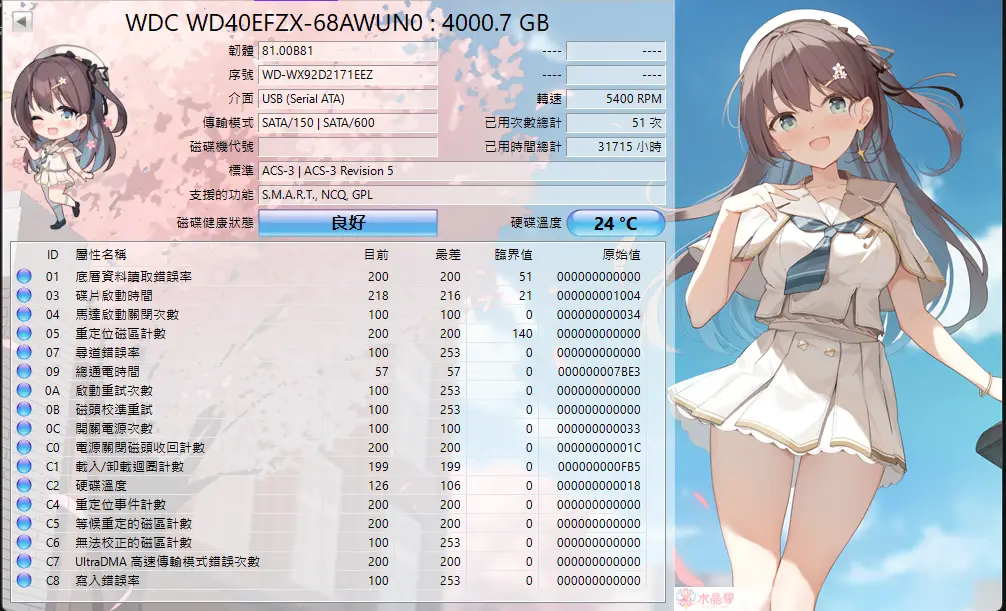Click rotation speed field 5400 RPM
Image resolution: width=1006 pixels, height=611 pixels.
coord(616,99)
